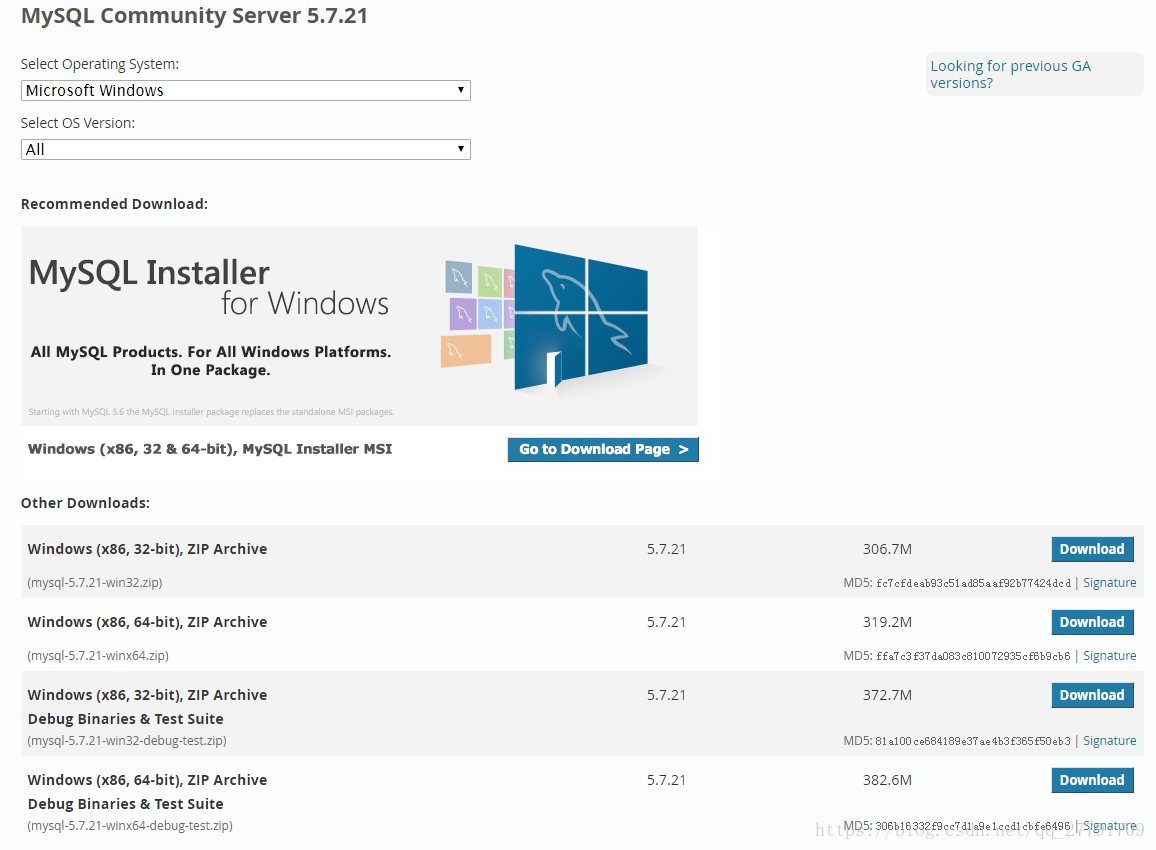The width and height of the screenshot is (1156, 850).
Task: Open Signature link for win32-debug-test.zip
Action: (1110, 740)
